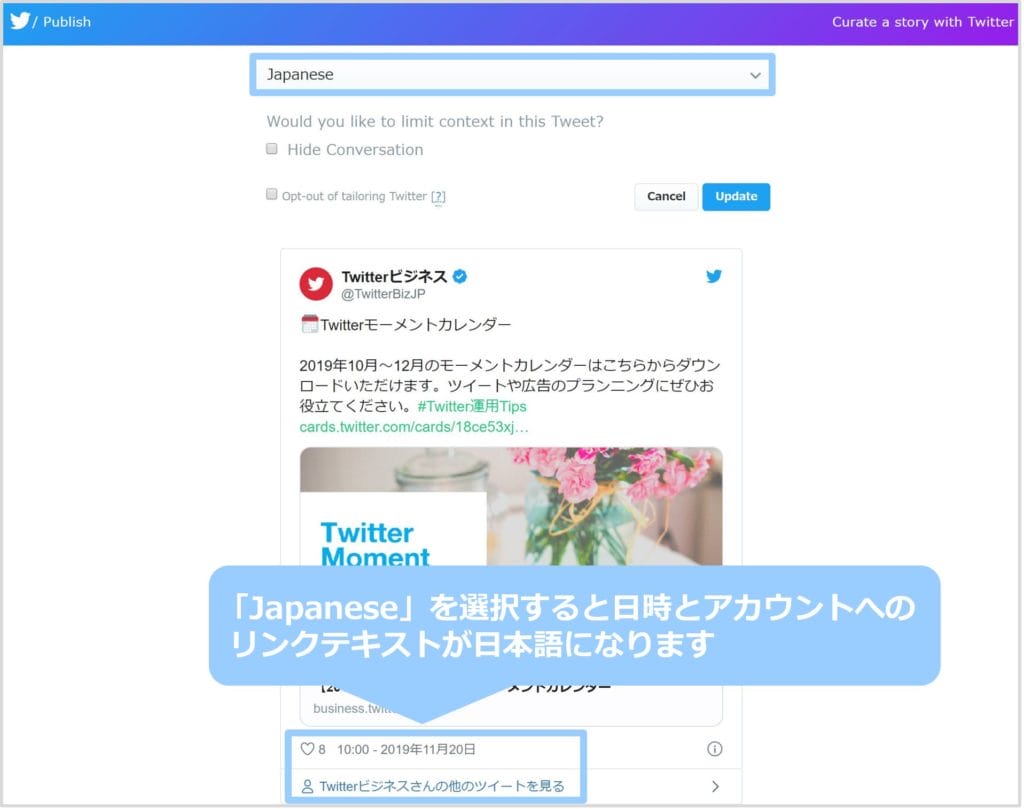This screenshot has height=809, width=1024.
Task: Click the Twitter Moment flower image
Action: click(x=511, y=506)
